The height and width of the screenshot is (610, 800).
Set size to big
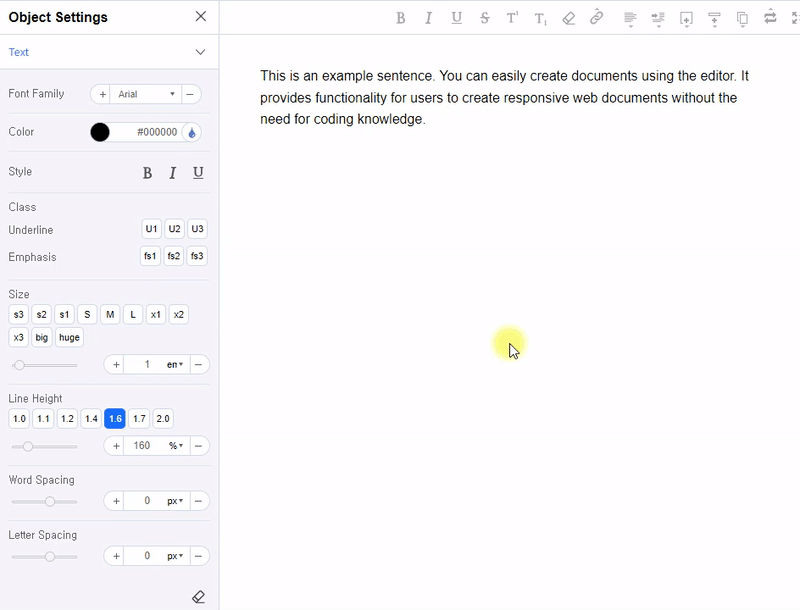41,338
